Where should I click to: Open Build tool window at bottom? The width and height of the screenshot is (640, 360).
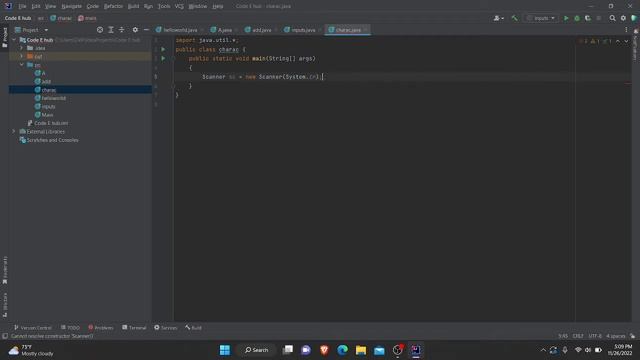tap(193, 328)
